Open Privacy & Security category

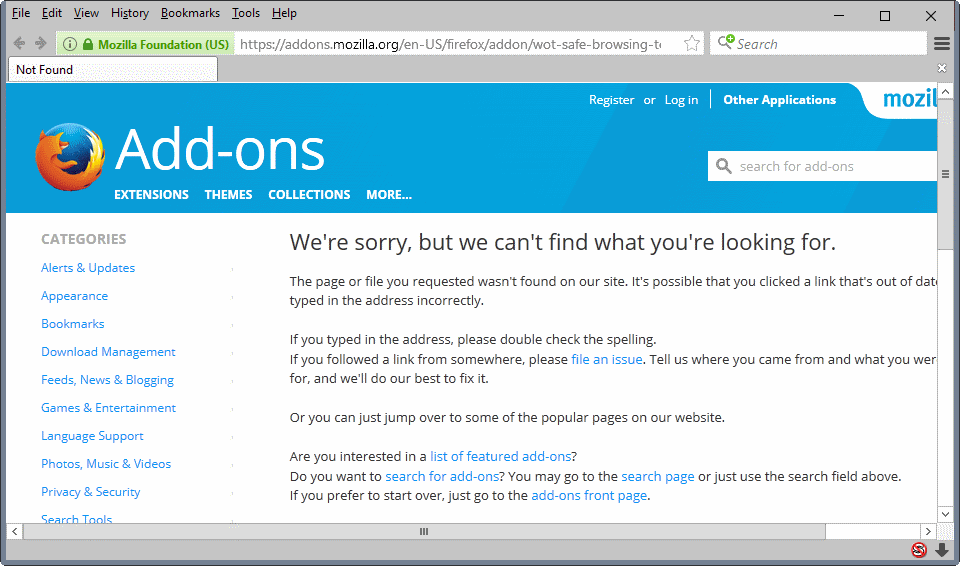point(91,492)
